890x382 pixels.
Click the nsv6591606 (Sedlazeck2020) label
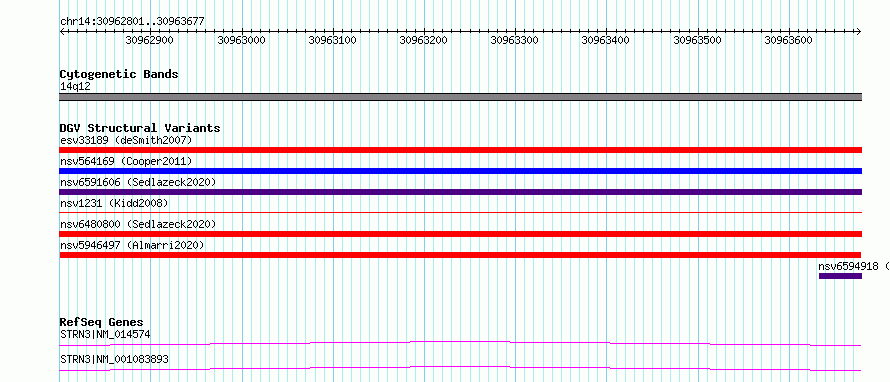(138, 182)
